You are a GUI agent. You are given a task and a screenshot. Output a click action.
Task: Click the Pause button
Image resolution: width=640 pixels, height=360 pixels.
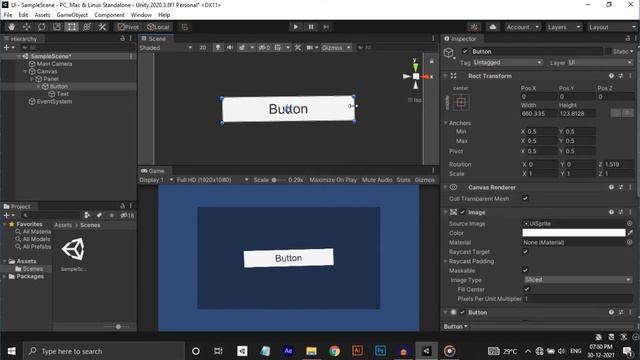pyautogui.click(x=311, y=27)
